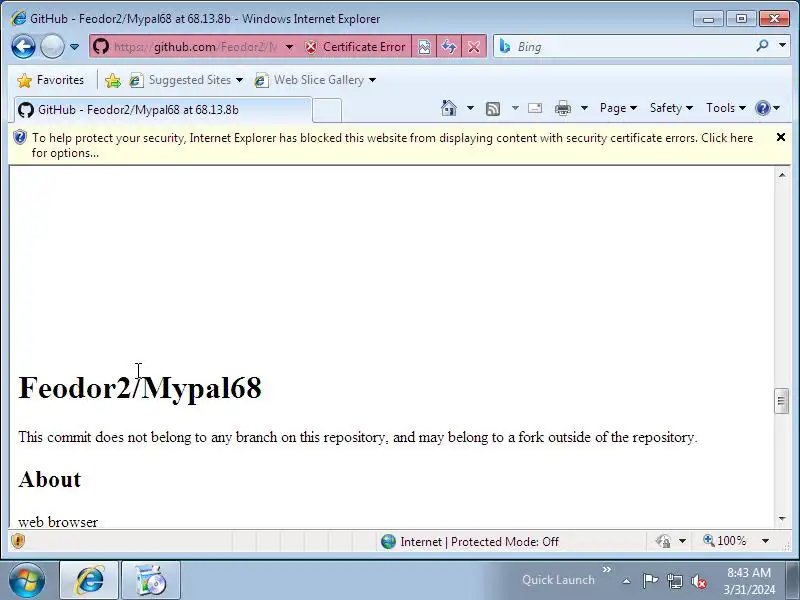Click the About heading on the page
This screenshot has height=600, width=800.
50,480
